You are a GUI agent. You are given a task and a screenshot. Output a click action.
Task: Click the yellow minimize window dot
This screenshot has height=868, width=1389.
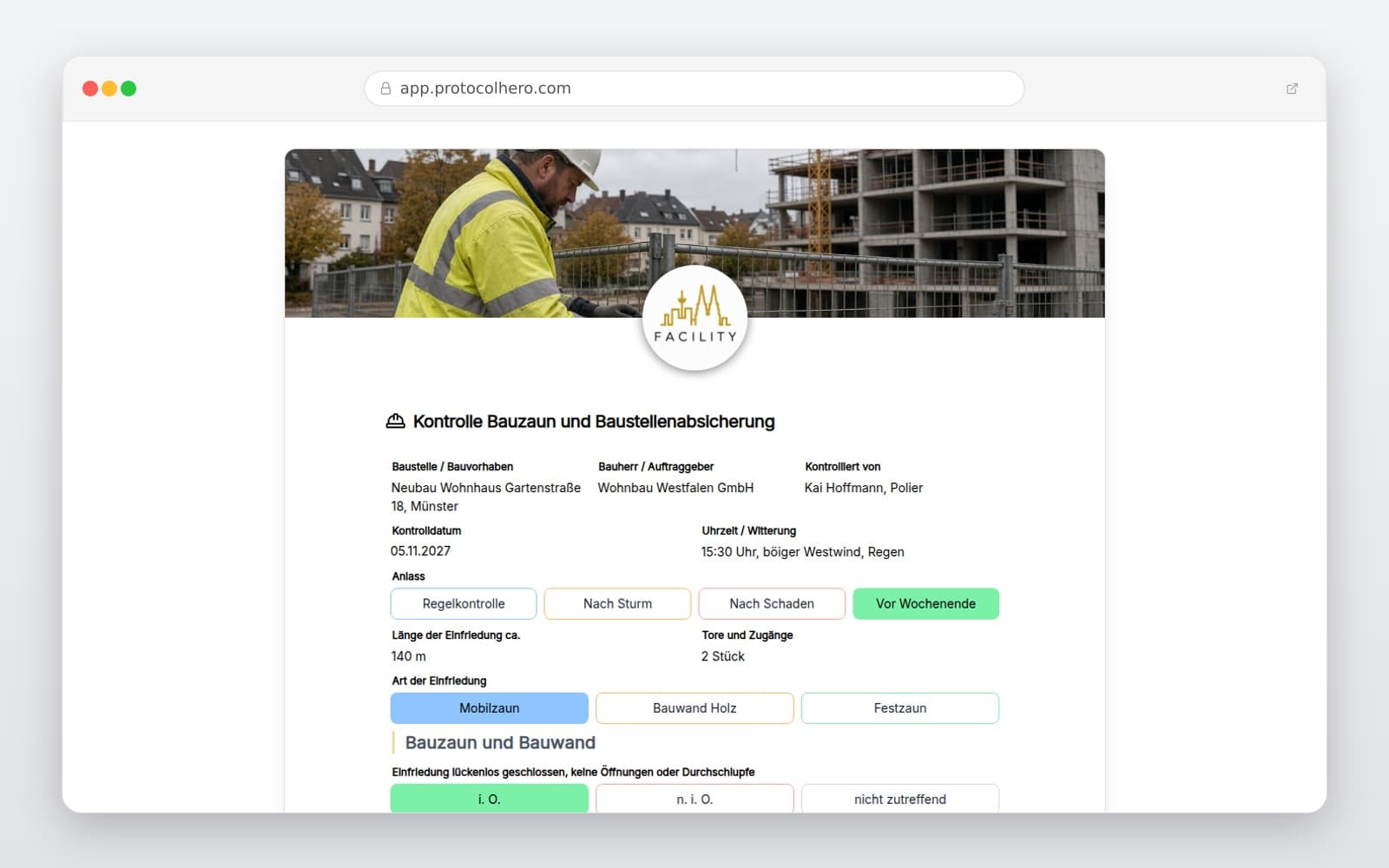click(109, 89)
